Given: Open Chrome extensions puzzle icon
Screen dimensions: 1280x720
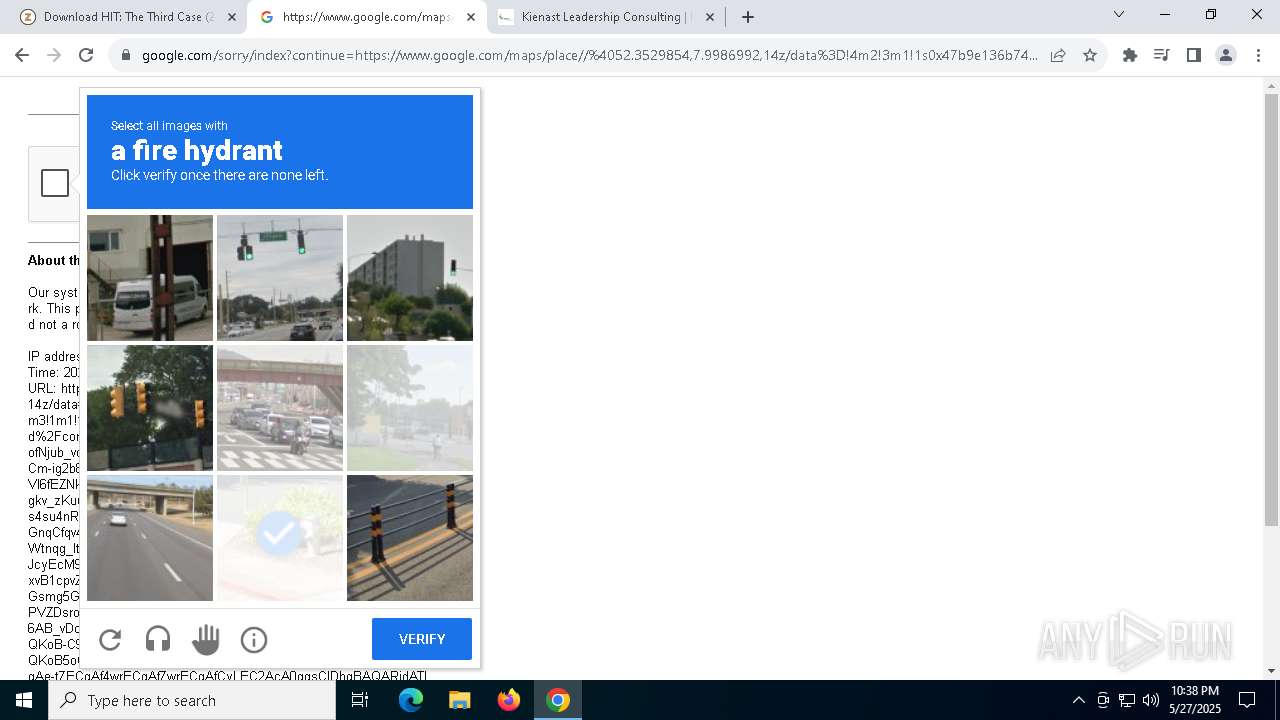Looking at the screenshot, I should [x=1130, y=55].
